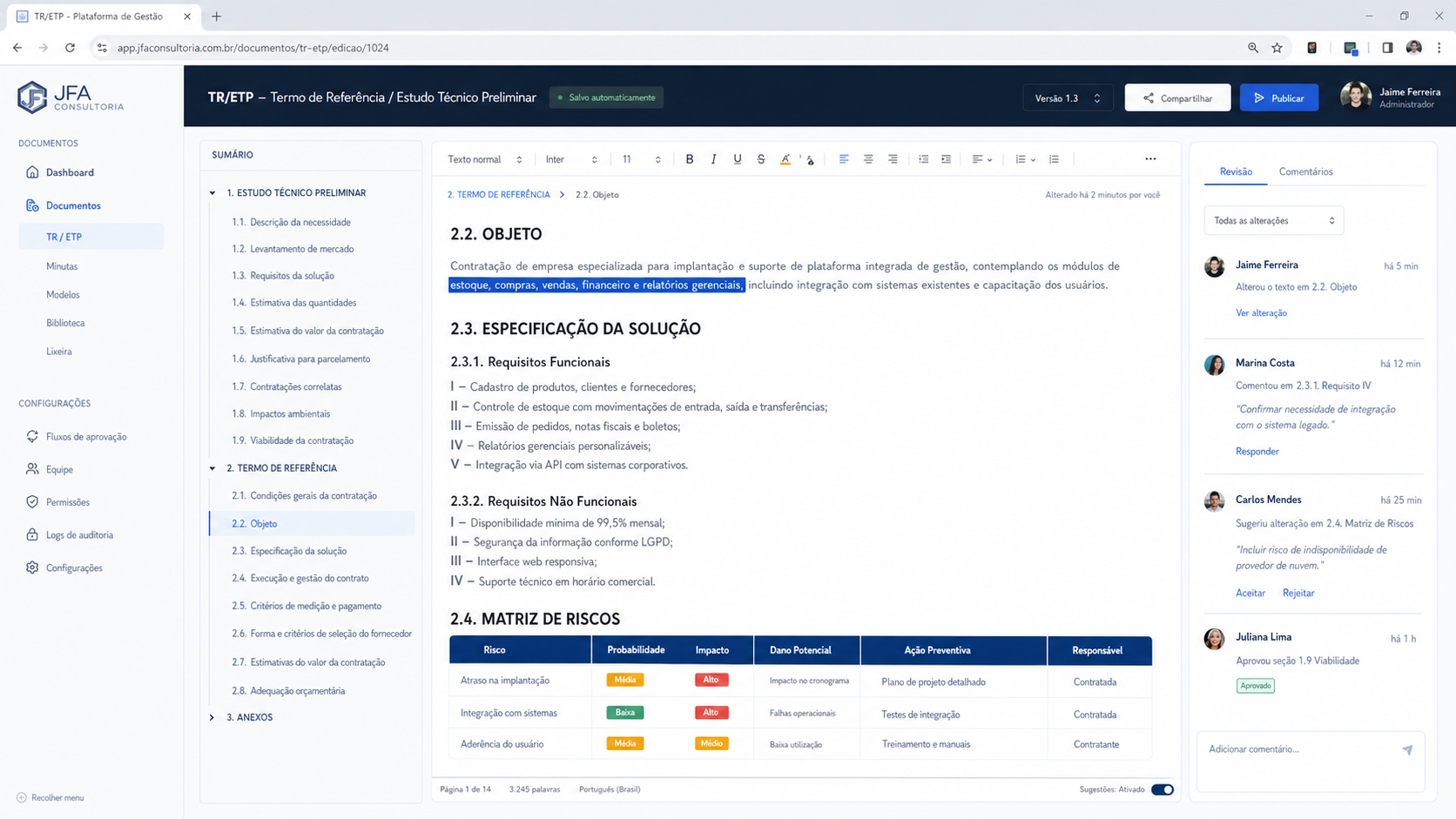Align text right

coord(893,159)
